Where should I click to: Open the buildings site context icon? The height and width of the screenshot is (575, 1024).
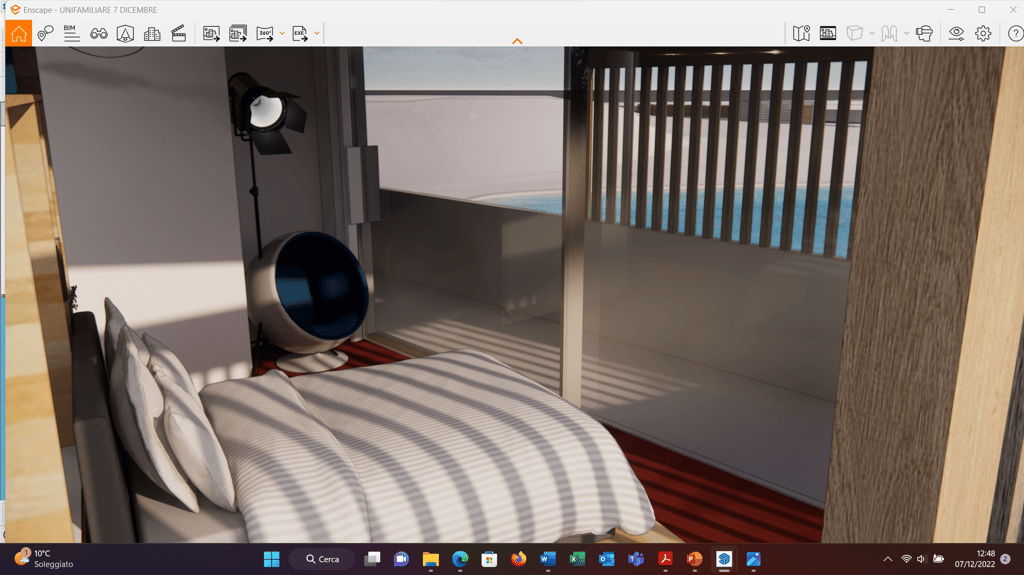[x=152, y=33]
